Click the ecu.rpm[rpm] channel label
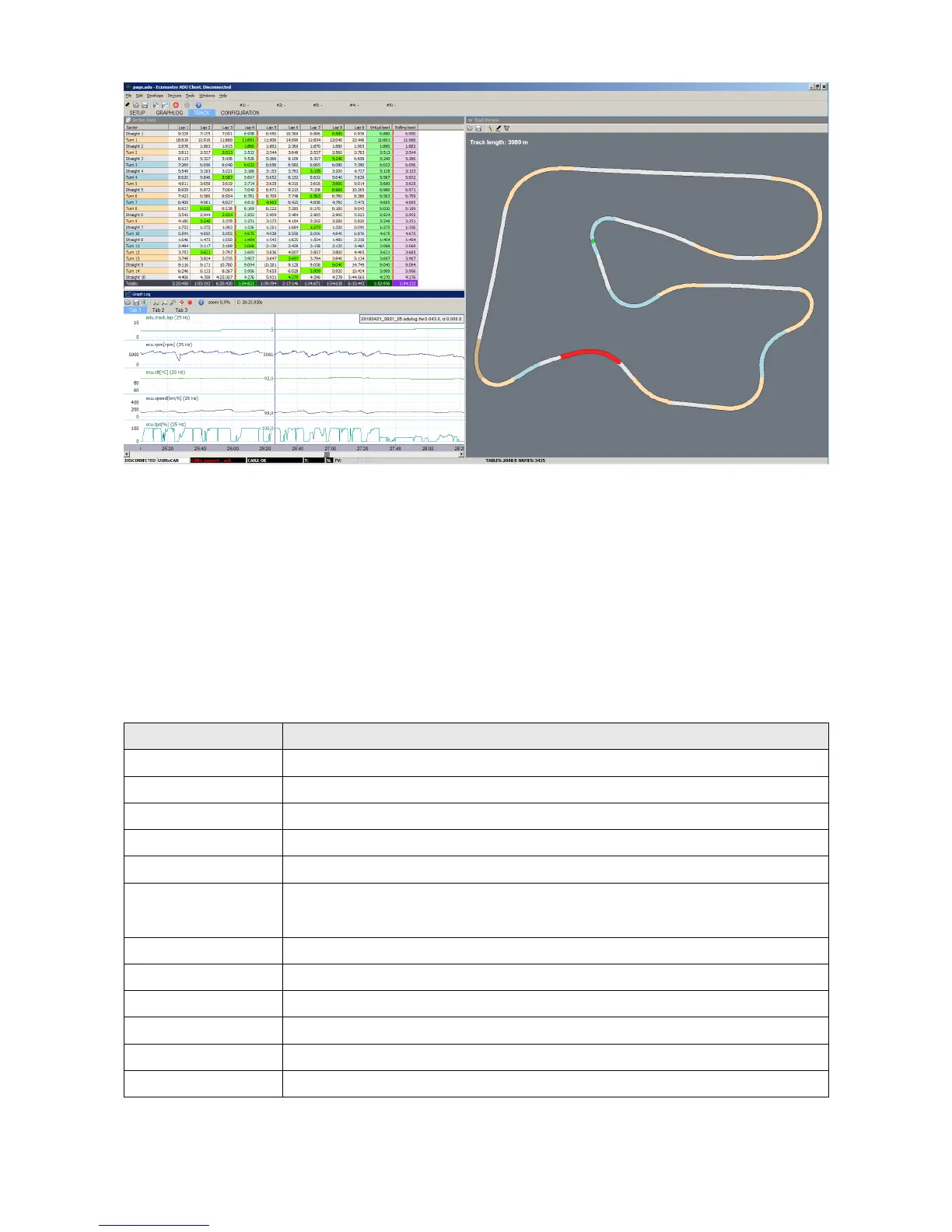The height and width of the screenshot is (1232, 952). coord(169,345)
